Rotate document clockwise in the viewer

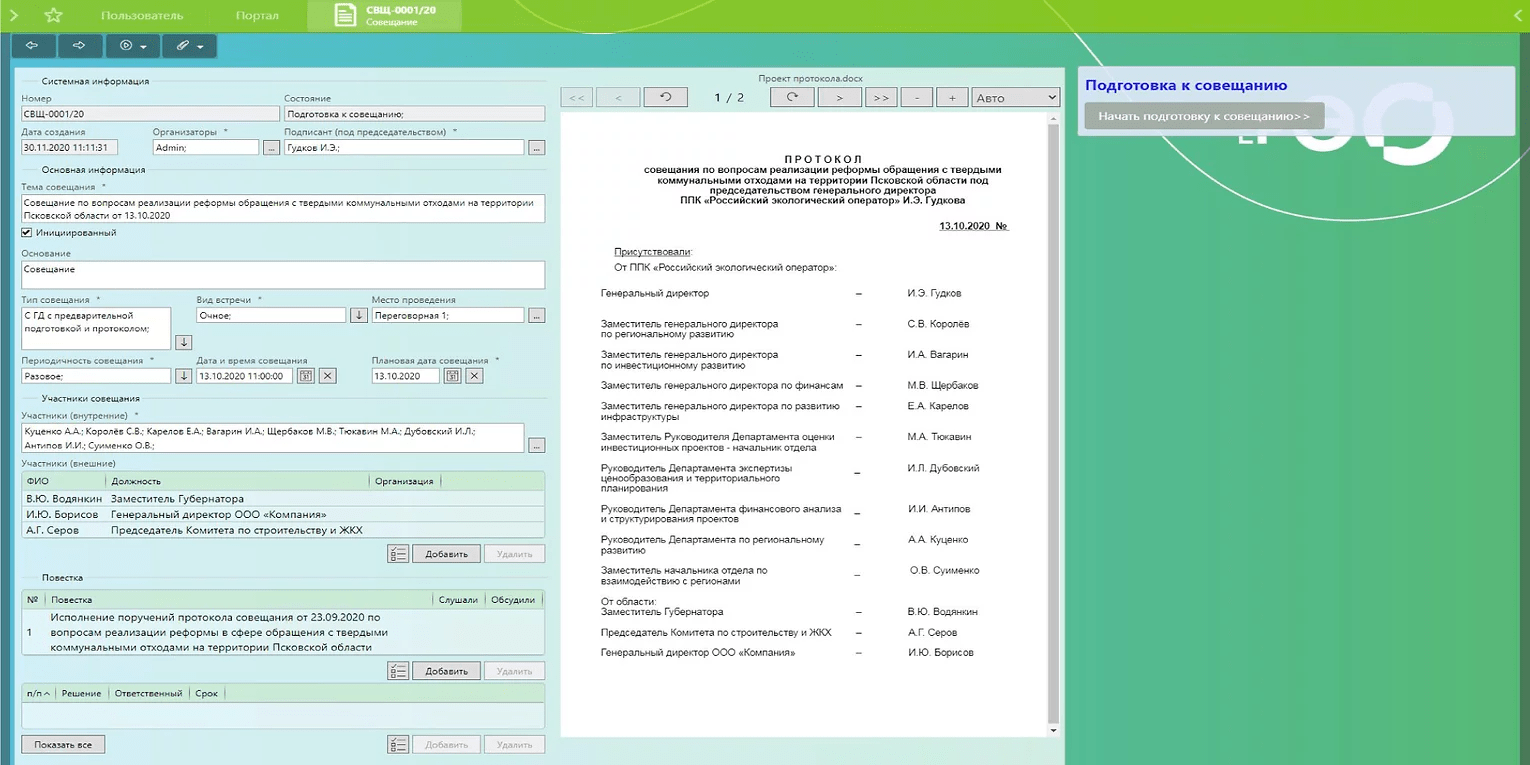click(x=792, y=97)
